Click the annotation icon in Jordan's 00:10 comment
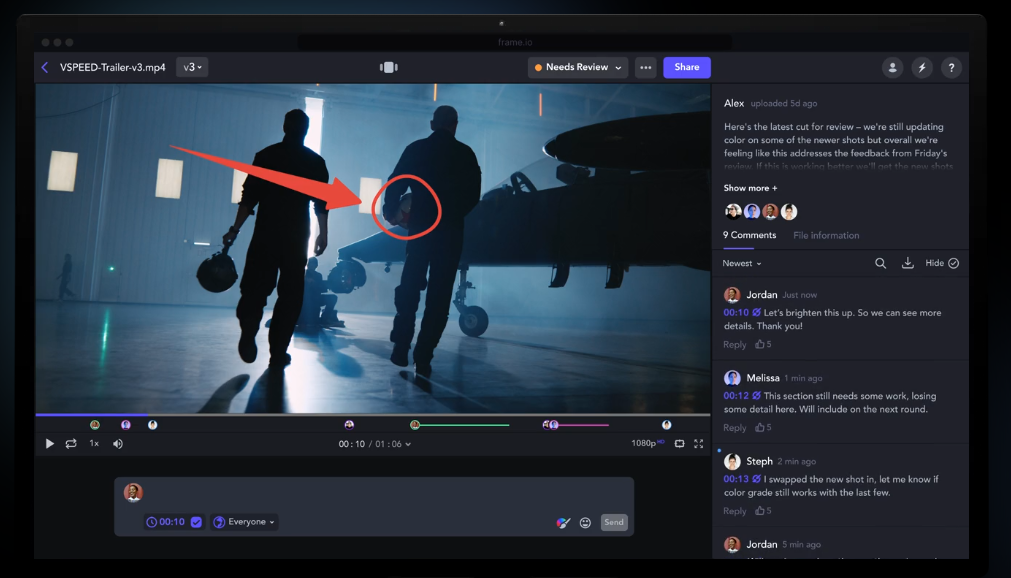This screenshot has width=1011, height=578. 756,313
